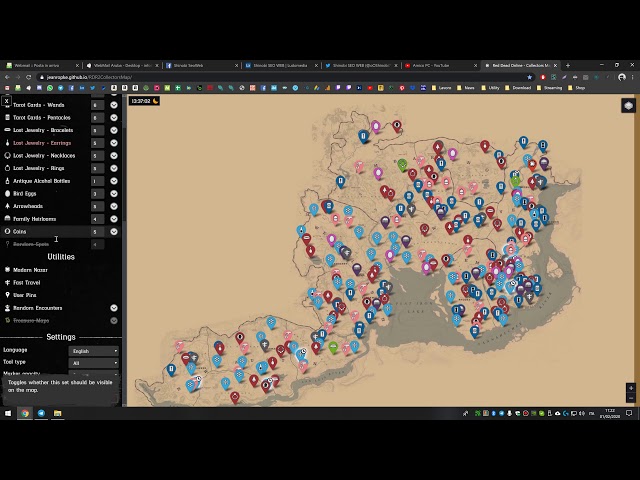Toggle Coins category visibility on the map
Viewport: 640px width, 480px height.
point(20,231)
